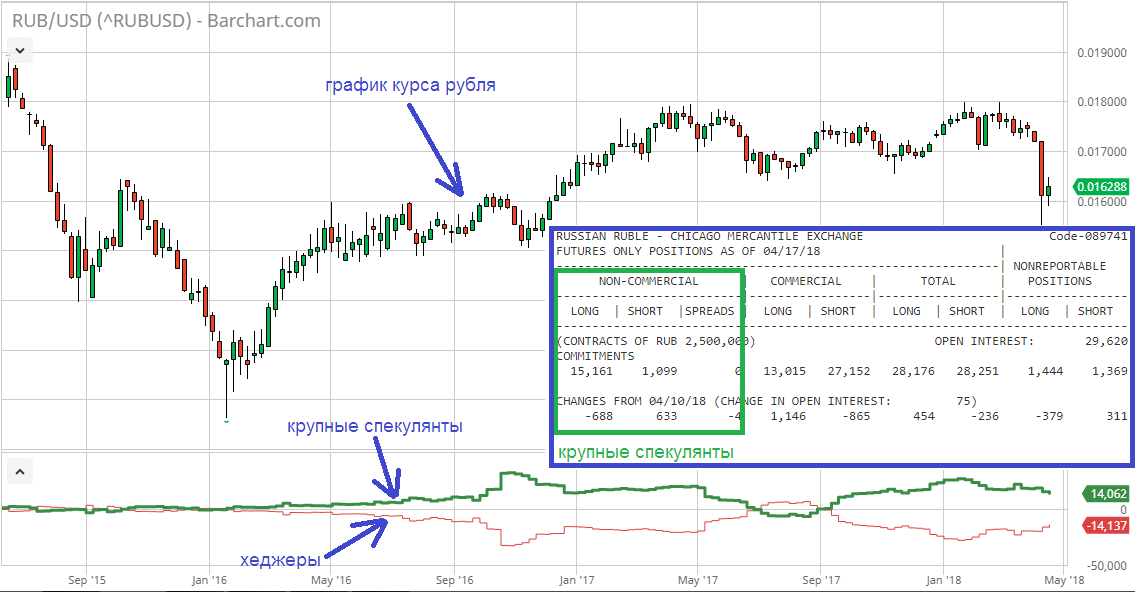Click the change value -379

(1050, 416)
